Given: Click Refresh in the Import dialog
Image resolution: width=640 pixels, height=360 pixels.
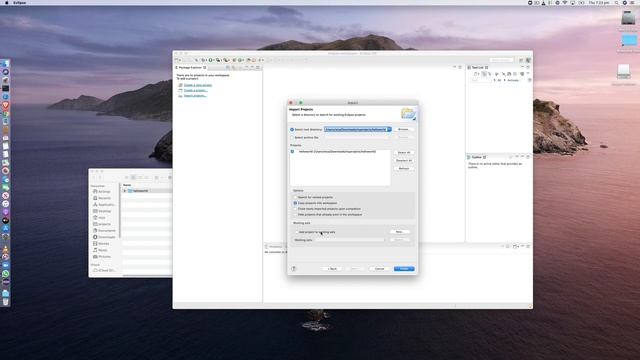Looking at the screenshot, I should [404, 168].
